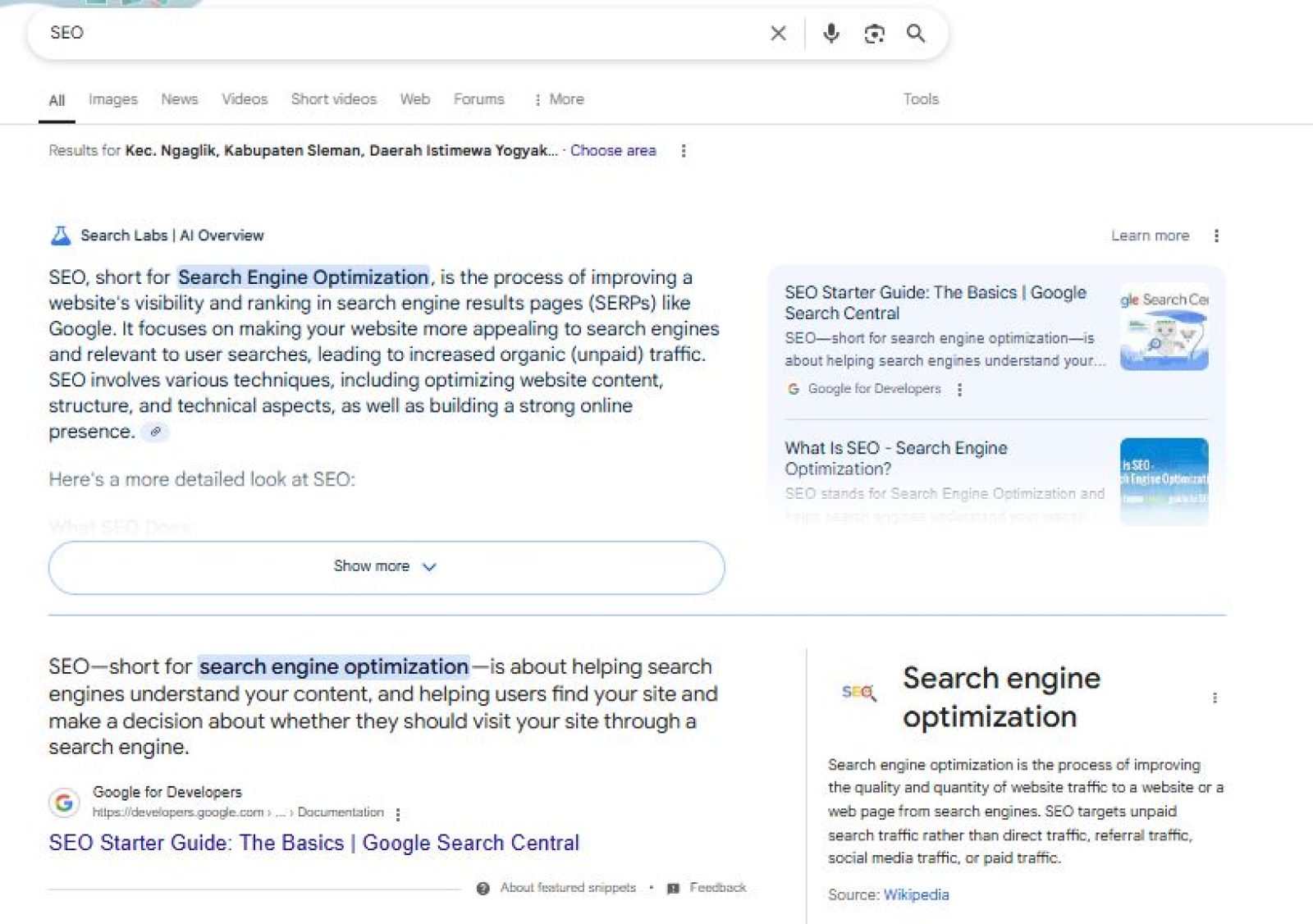Image resolution: width=1313 pixels, height=924 pixels.
Task: Click the magnifying glass search icon
Action: click(x=916, y=34)
